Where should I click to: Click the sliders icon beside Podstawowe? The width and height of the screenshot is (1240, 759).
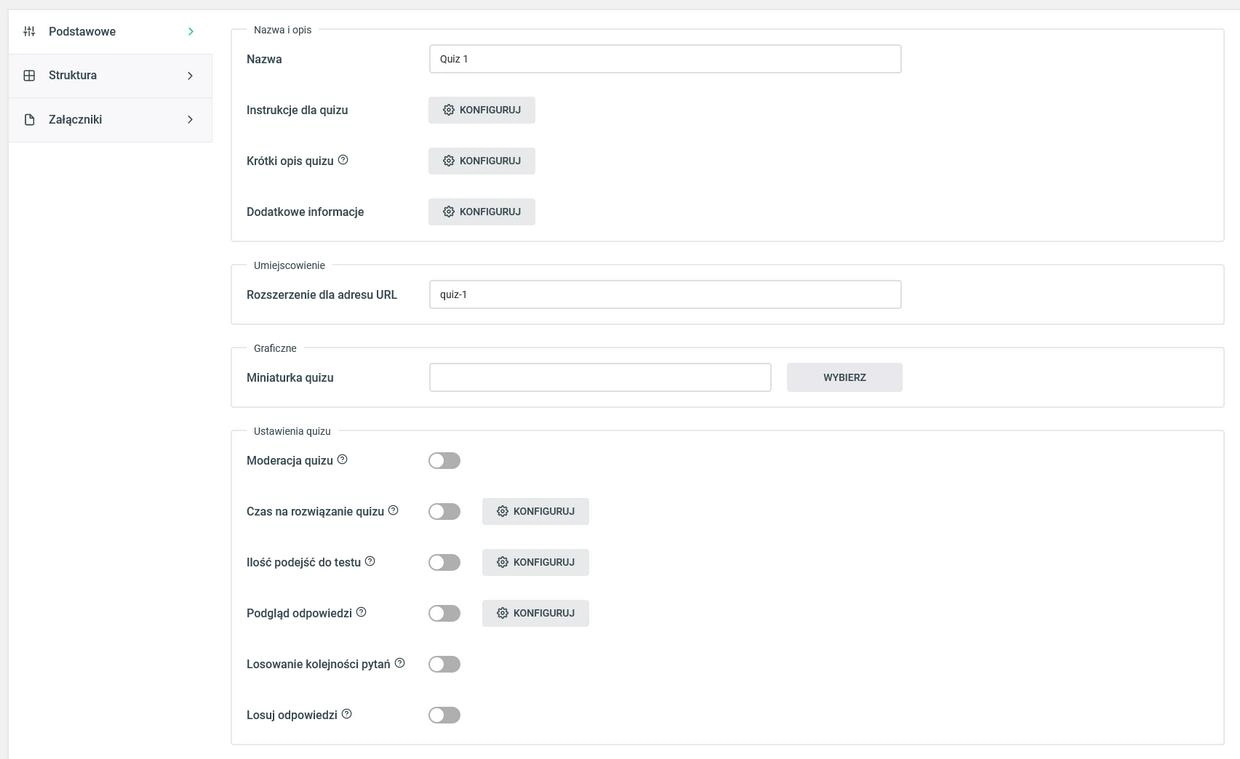pos(29,32)
